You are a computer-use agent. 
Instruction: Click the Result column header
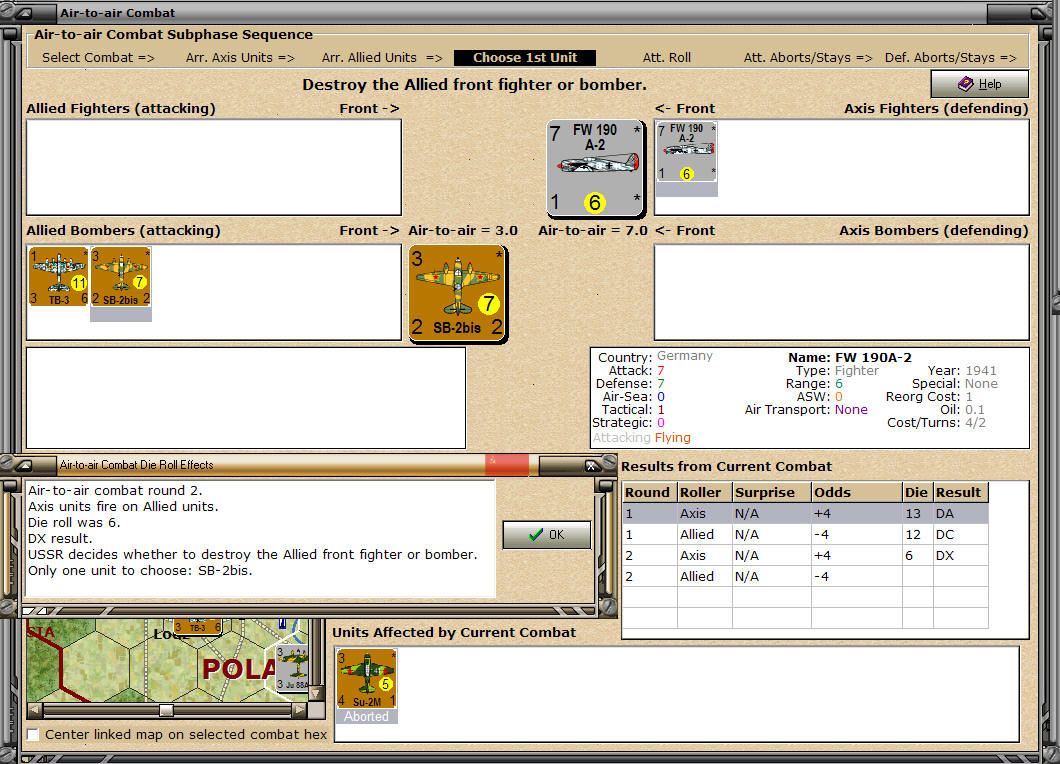coord(961,492)
